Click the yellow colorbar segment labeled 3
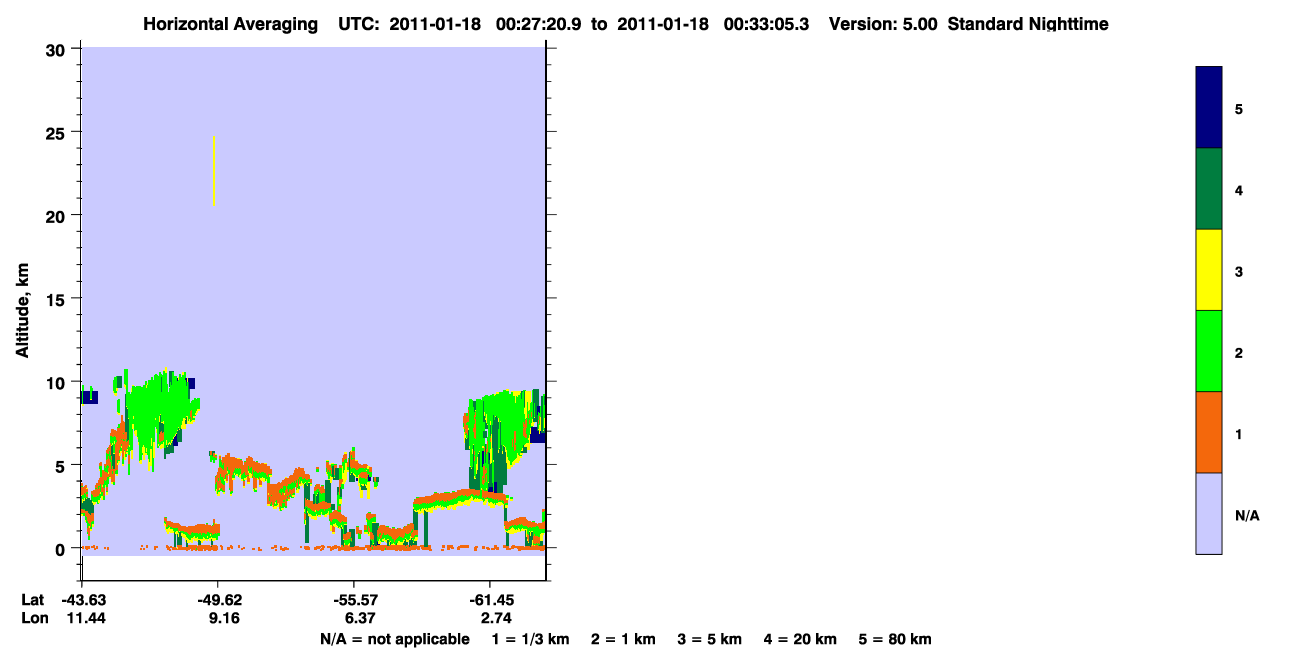The width and height of the screenshot is (1300, 667). [1209, 270]
